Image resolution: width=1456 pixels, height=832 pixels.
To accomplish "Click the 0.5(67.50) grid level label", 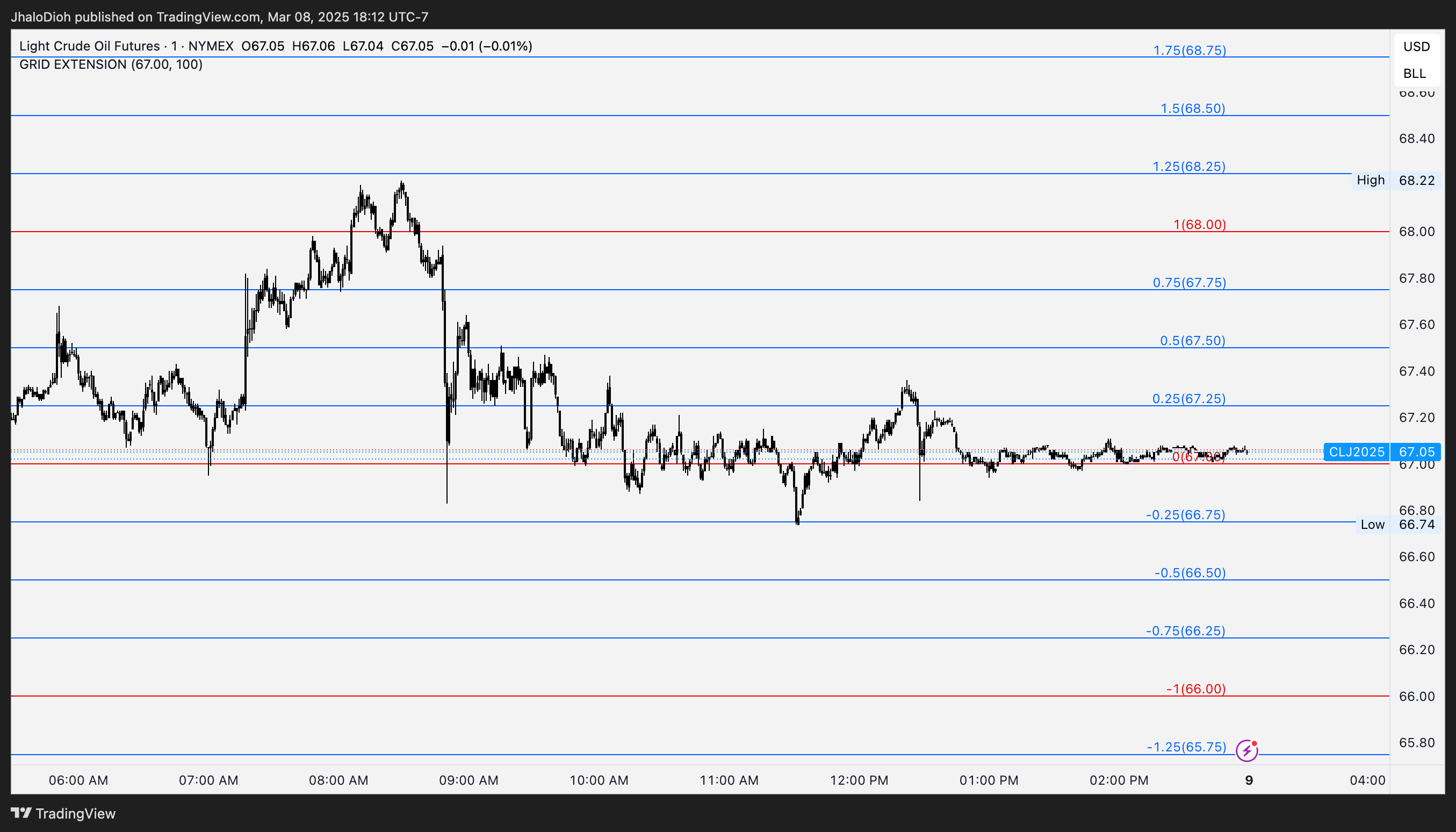I will click(x=1193, y=341).
